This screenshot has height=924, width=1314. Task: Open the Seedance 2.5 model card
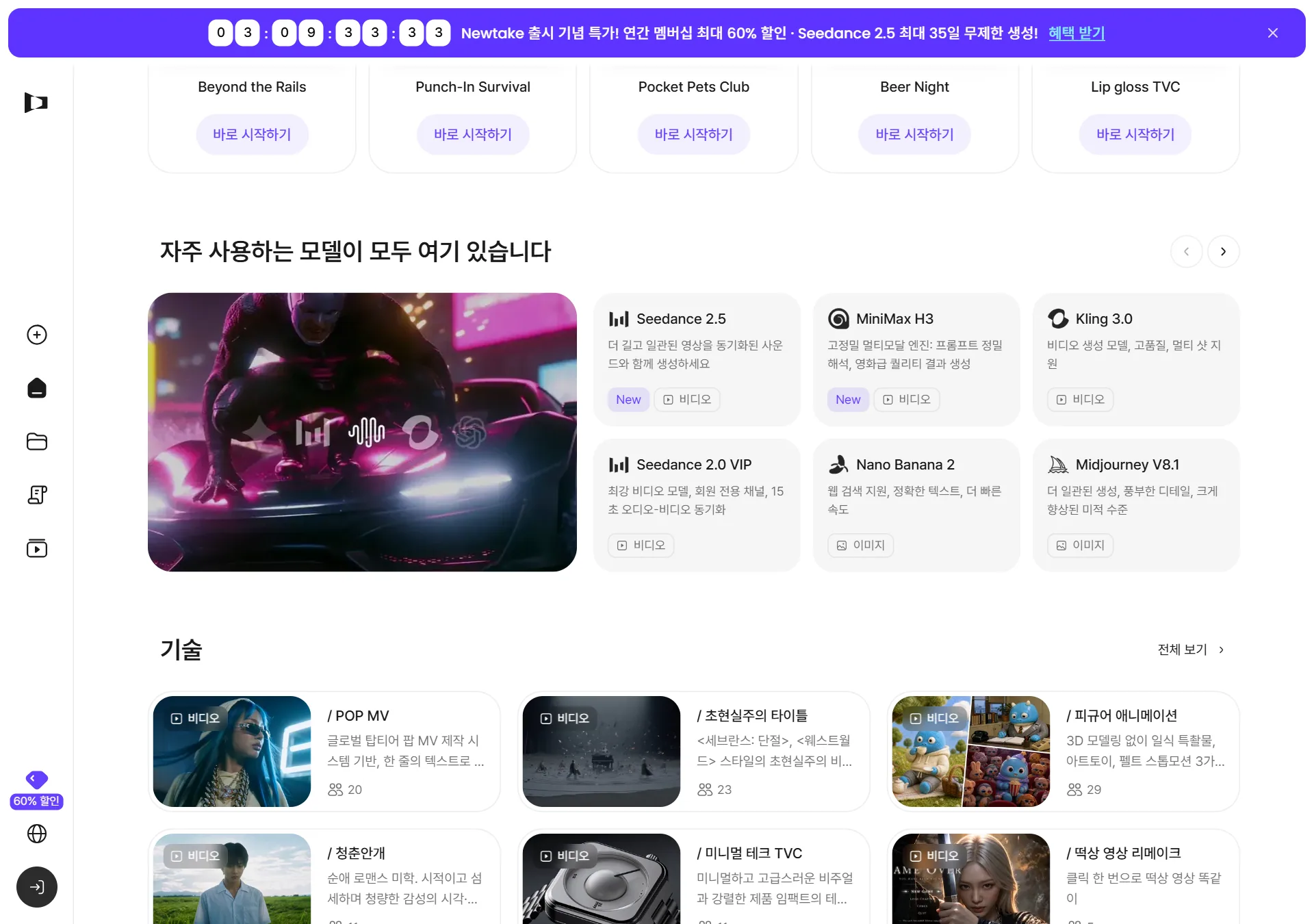(697, 360)
